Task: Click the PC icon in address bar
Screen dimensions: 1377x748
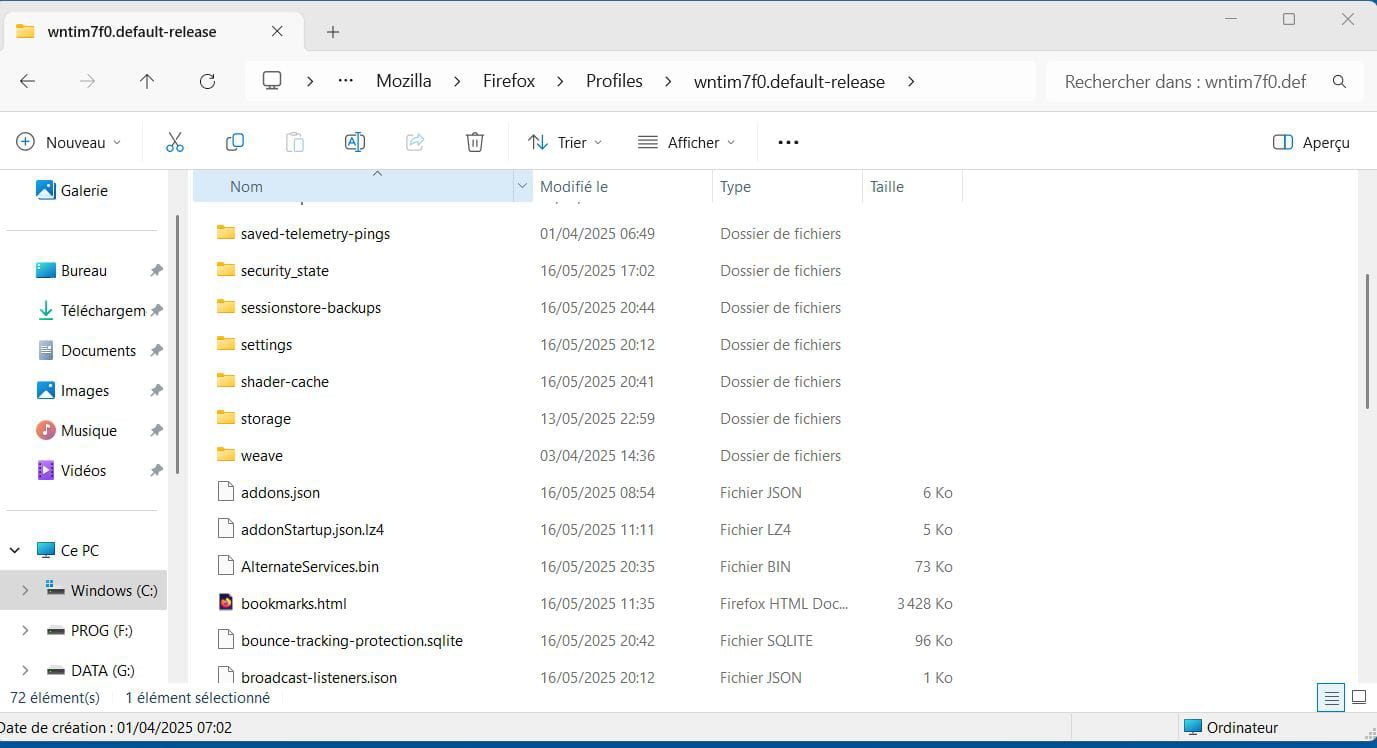Action: [272, 81]
